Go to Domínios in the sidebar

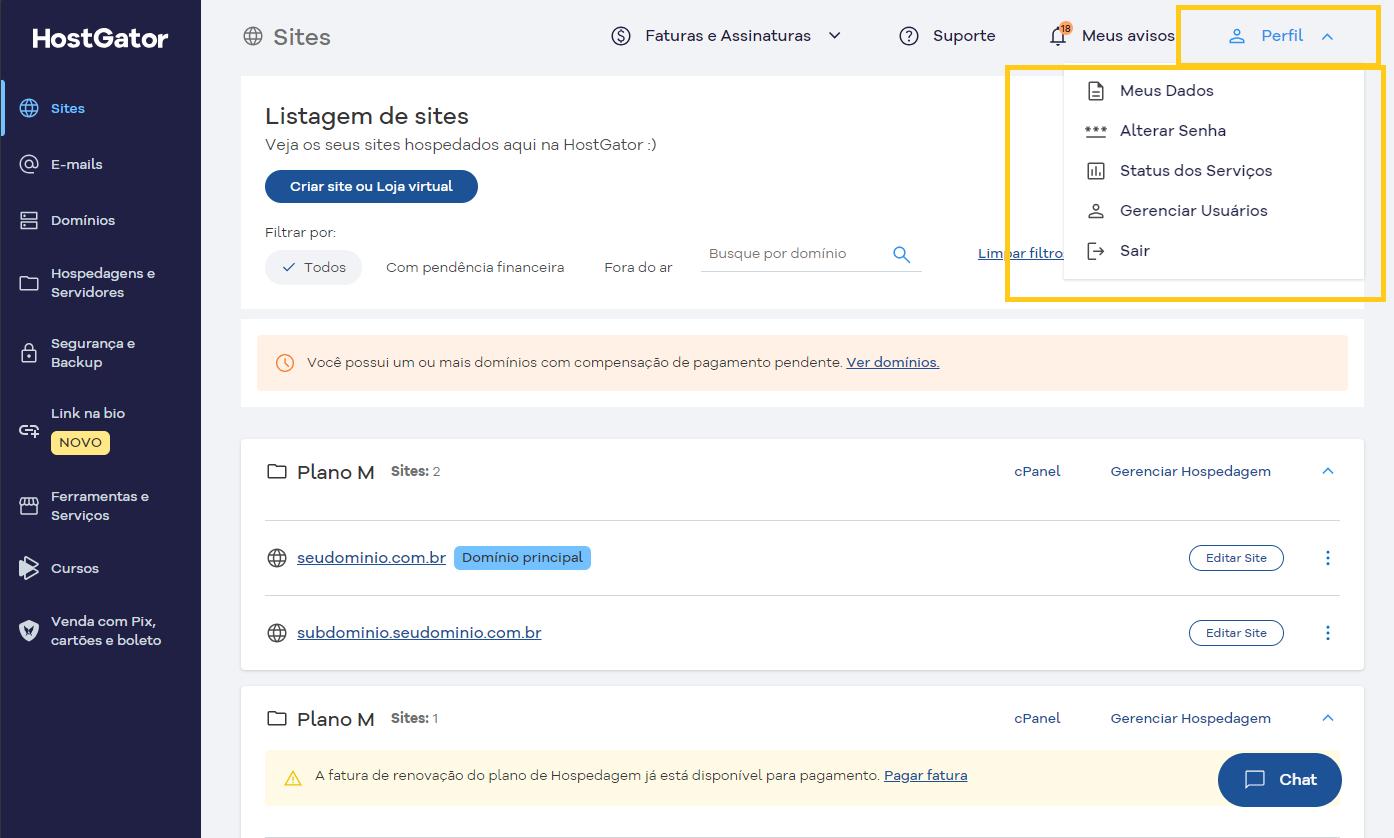[x=83, y=220]
